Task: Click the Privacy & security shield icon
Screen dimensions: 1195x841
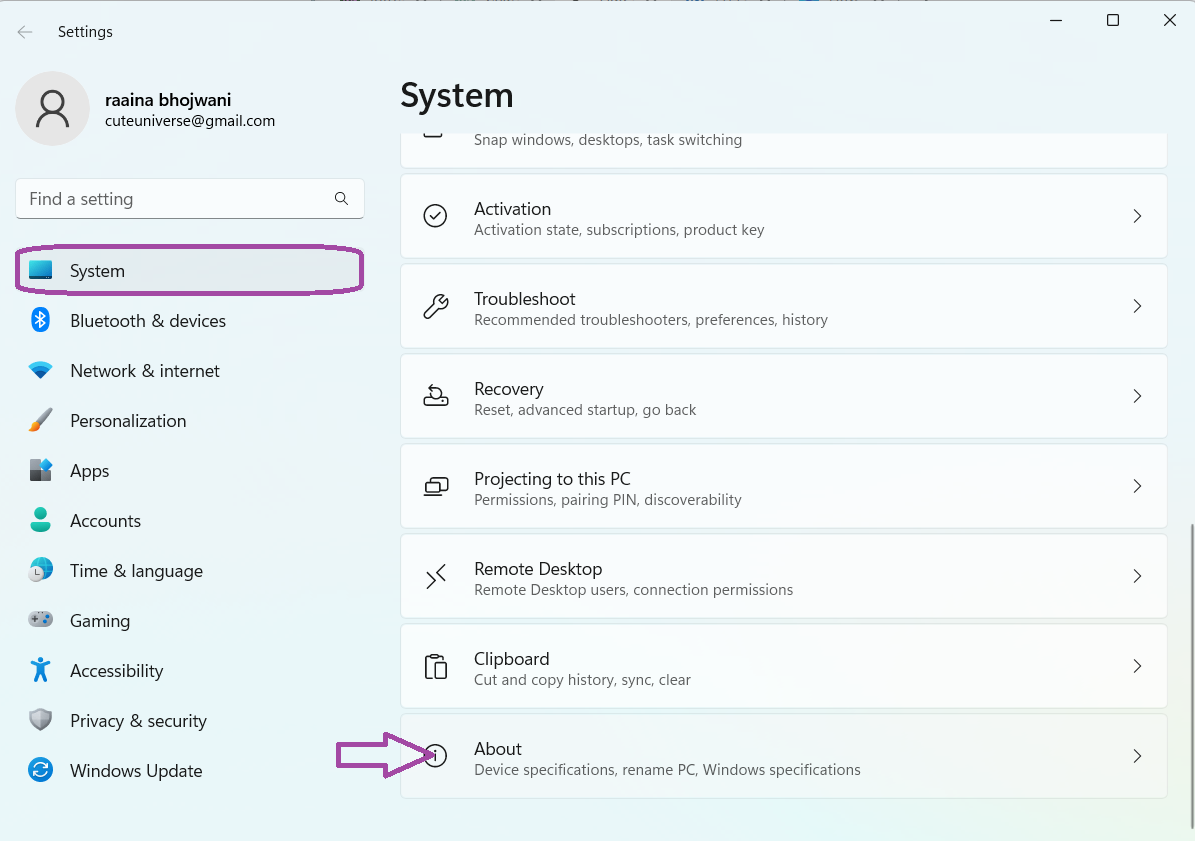Action: [40, 720]
